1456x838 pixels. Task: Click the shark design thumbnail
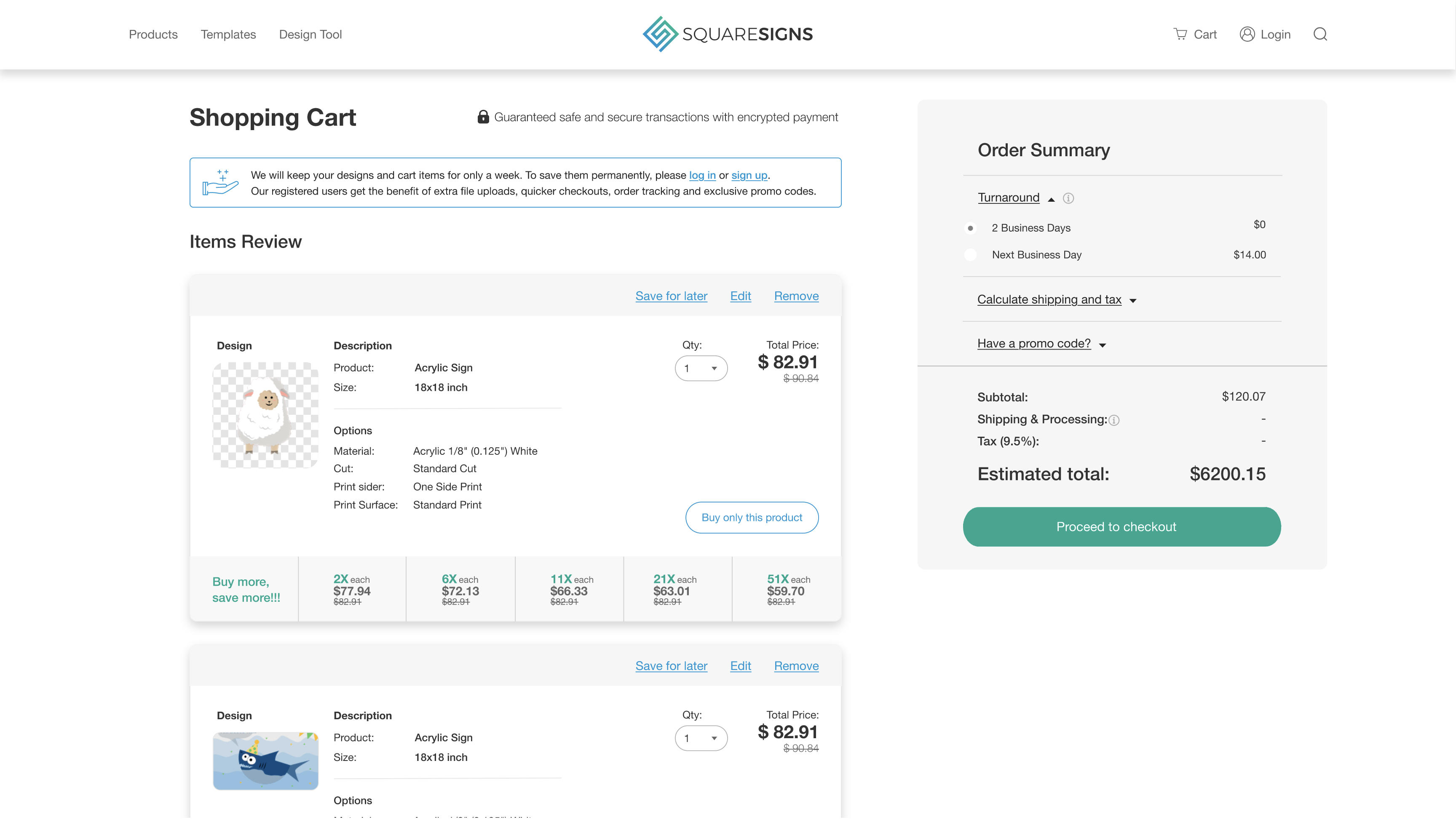265,761
